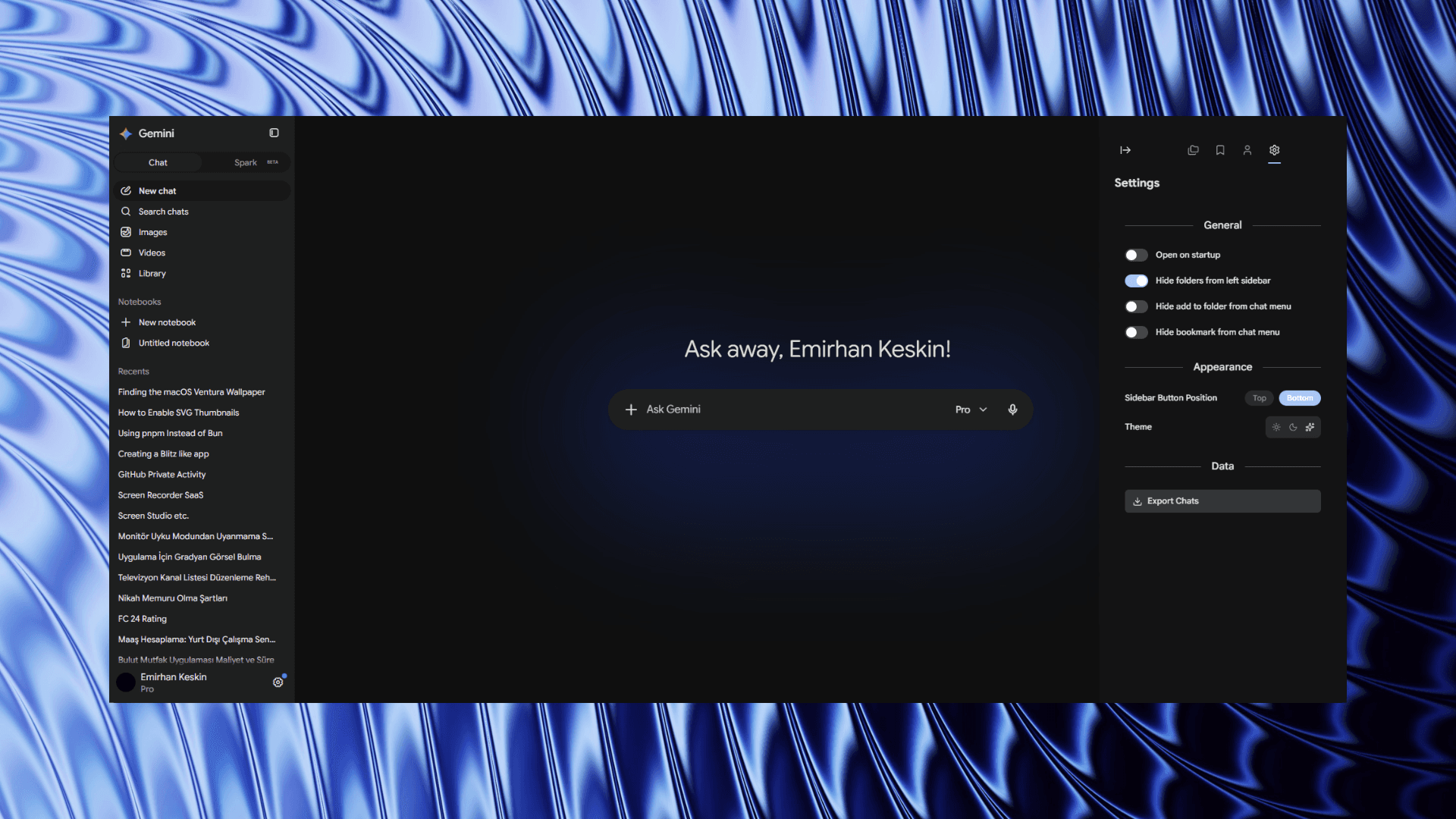This screenshot has width=1456, height=819.
Task: Click the Library grid icon
Action: pyautogui.click(x=126, y=273)
